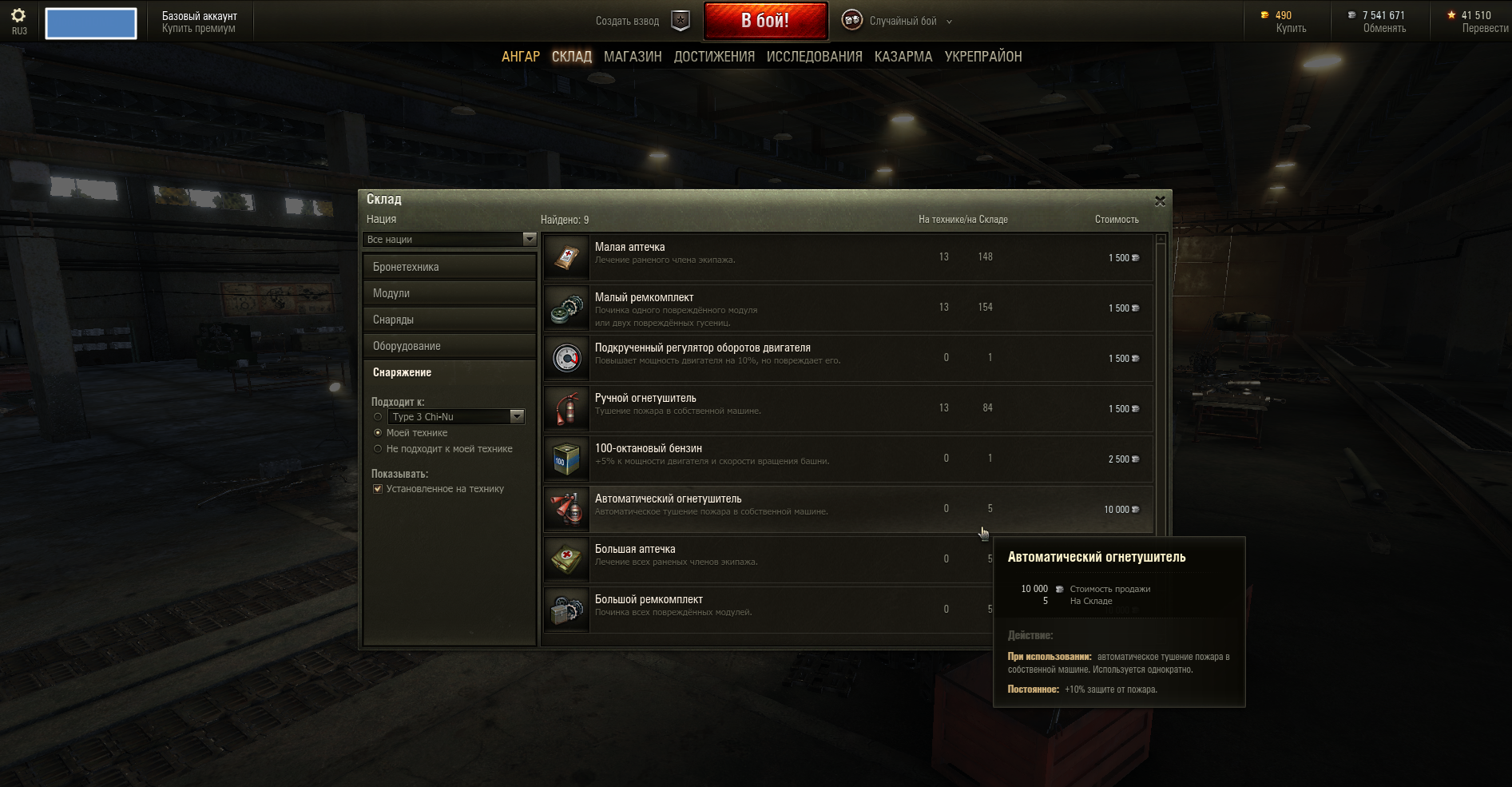Open the Type 3 Chi-Nu vehicle dropdown
Screen dimensions: 1512x787
click(456, 417)
